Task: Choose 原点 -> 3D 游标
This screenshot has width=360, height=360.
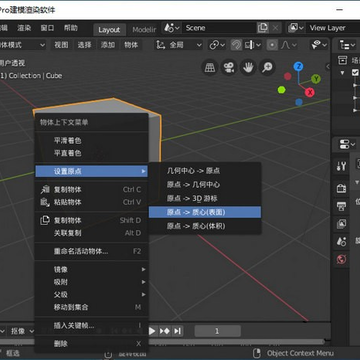Action: (x=205, y=199)
